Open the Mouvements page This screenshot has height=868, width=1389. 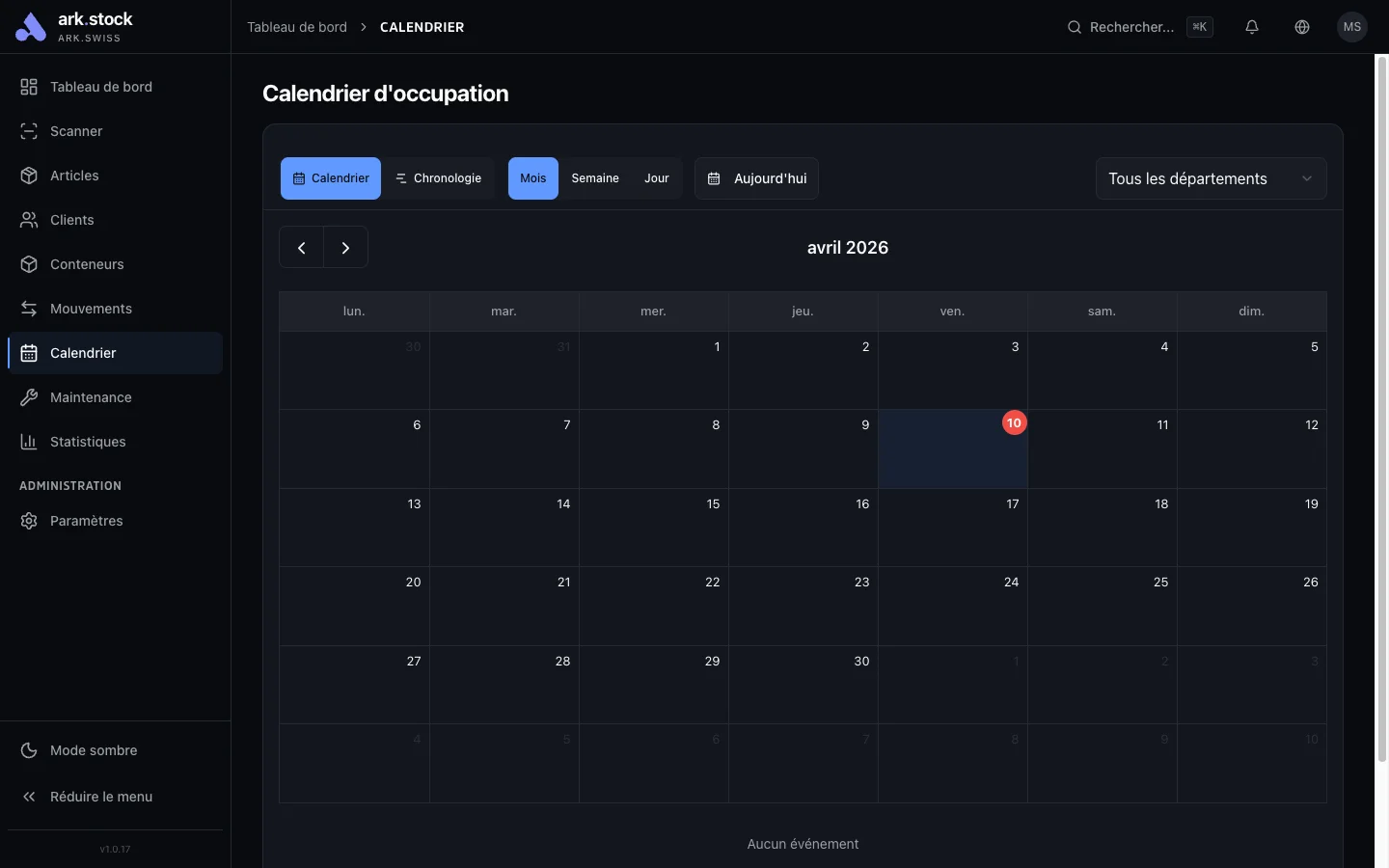tap(91, 309)
